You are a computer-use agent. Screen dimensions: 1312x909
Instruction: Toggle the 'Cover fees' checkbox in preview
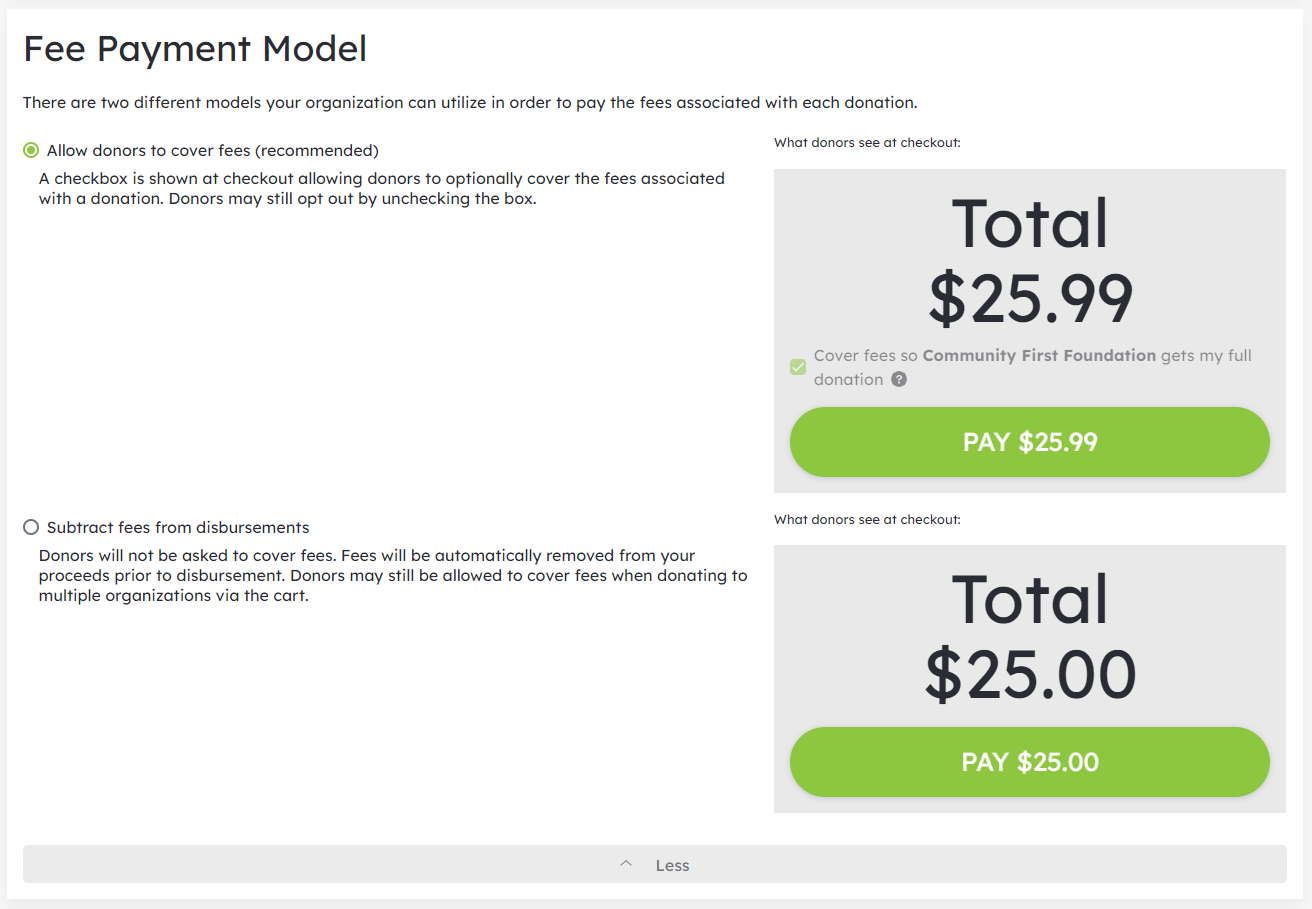pos(798,367)
